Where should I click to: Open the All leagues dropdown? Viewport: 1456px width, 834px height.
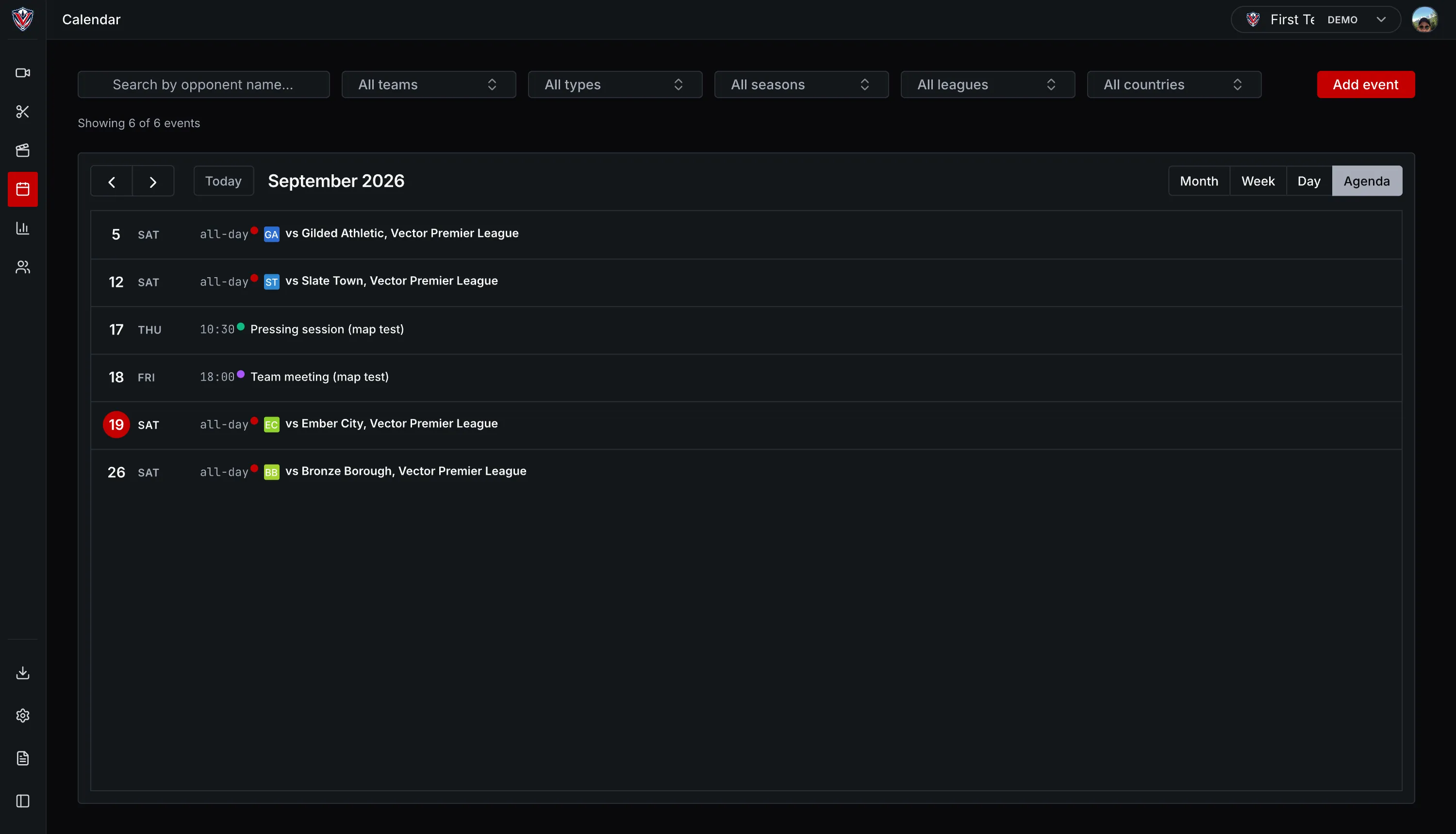(x=988, y=85)
